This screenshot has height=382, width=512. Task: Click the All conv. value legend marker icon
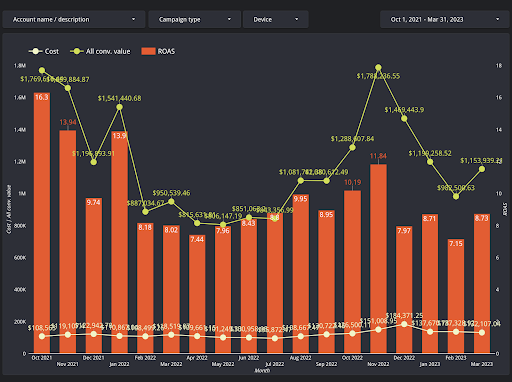77,51
